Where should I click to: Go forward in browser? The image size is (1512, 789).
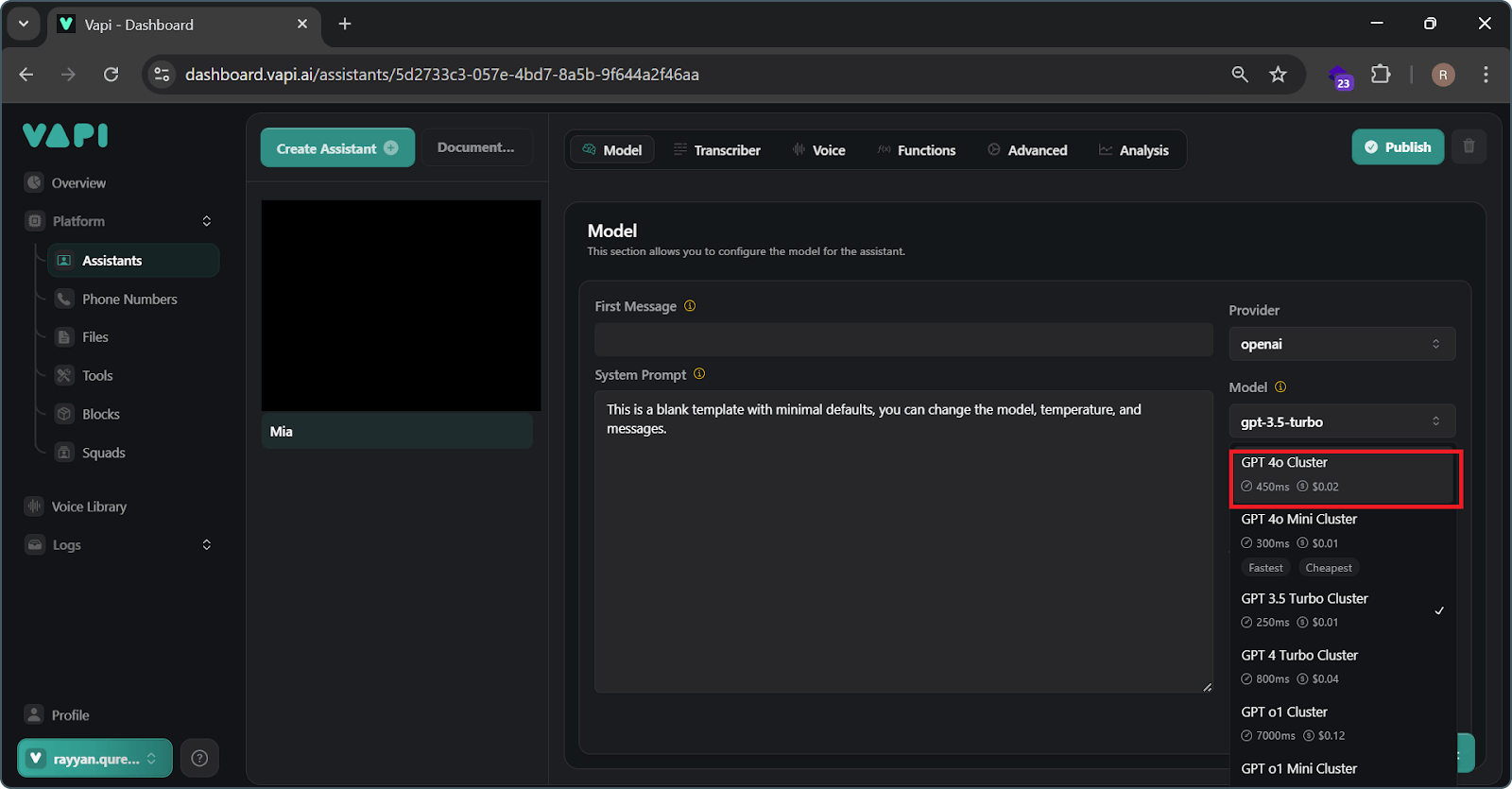tap(68, 75)
